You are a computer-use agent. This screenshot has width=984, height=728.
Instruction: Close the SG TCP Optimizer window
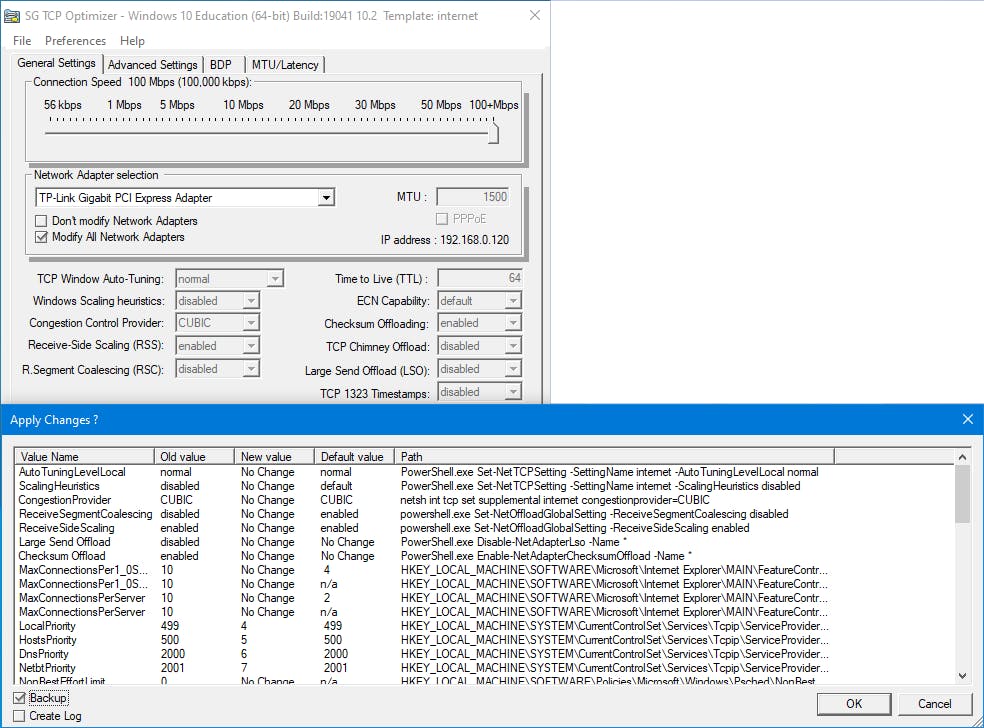[535, 16]
